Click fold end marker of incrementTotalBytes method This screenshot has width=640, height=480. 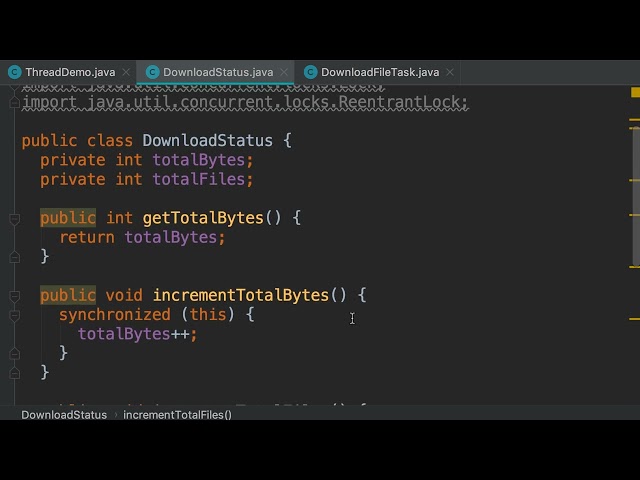tap(14, 373)
